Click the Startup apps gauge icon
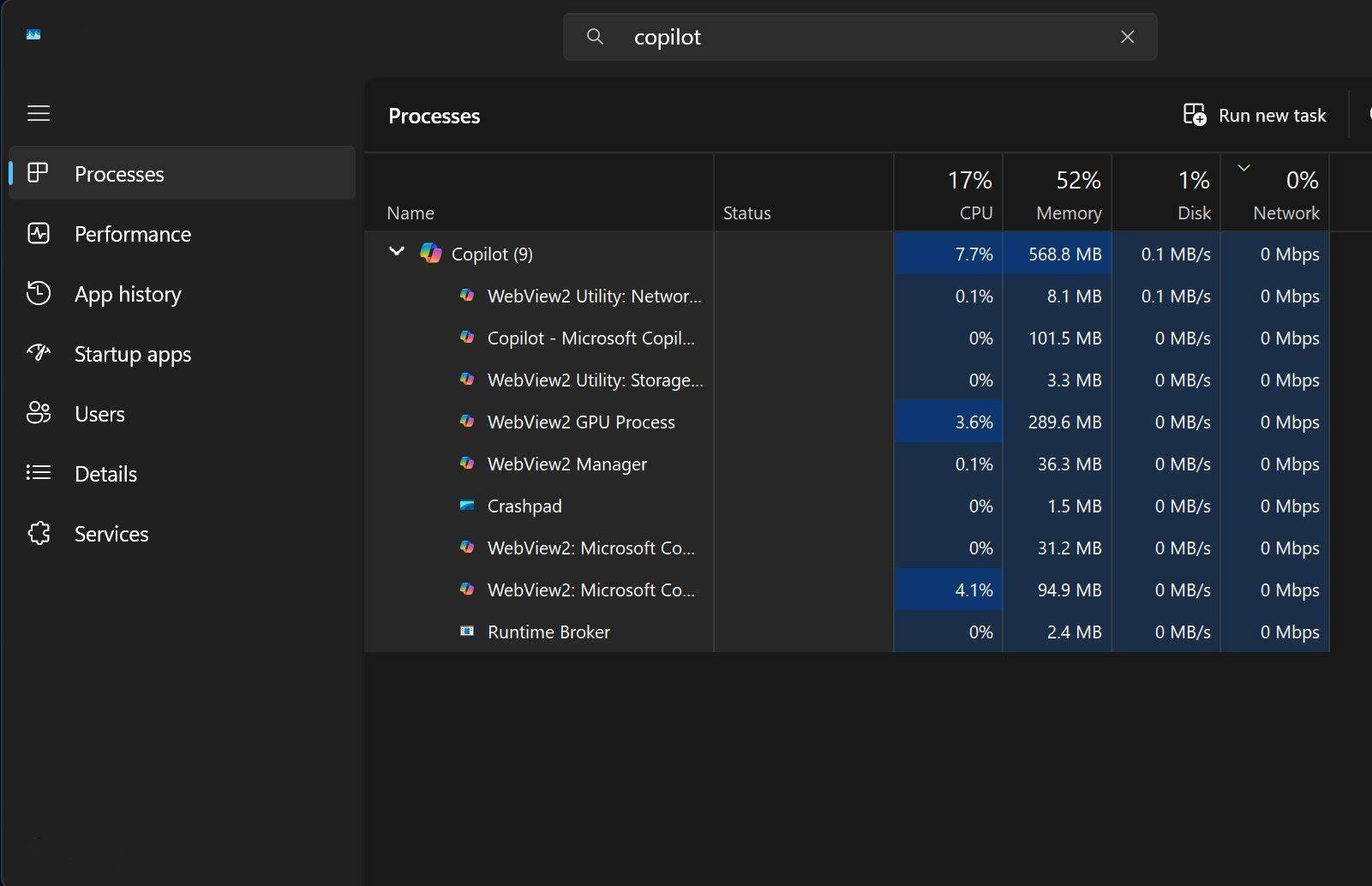 [39, 353]
